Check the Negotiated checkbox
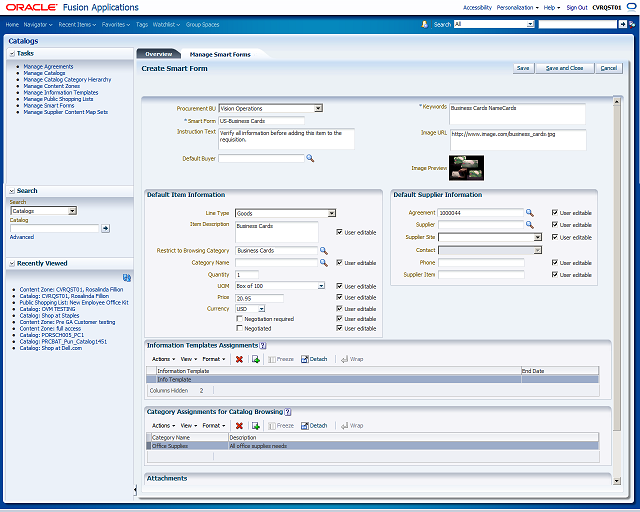Screen dimensions: 640x512 click(x=240, y=328)
